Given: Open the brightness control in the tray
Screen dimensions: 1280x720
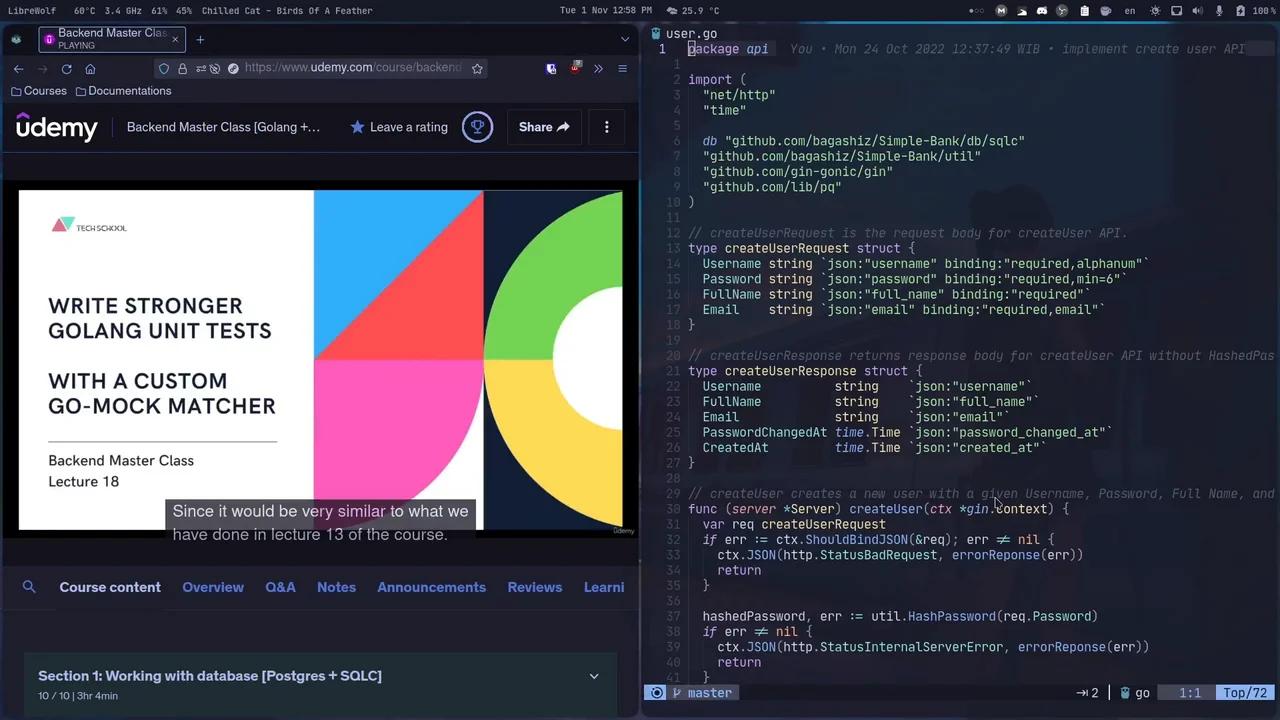Looking at the screenshot, I should point(1154,10).
